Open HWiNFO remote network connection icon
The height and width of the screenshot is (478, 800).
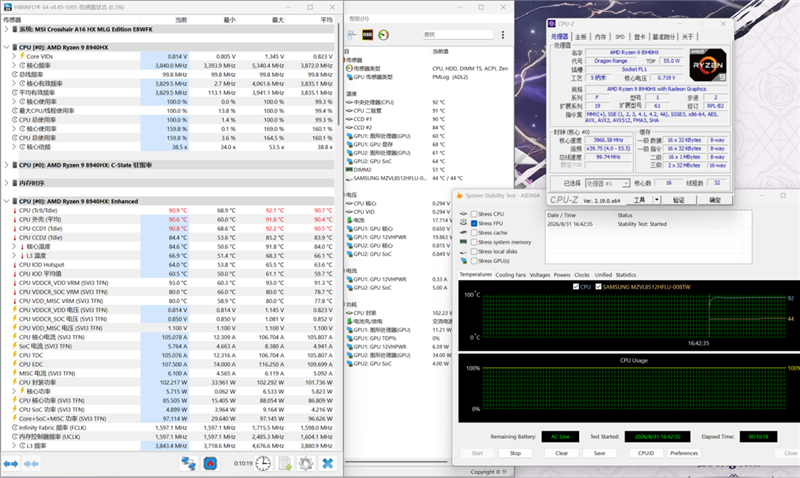click(x=188, y=463)
